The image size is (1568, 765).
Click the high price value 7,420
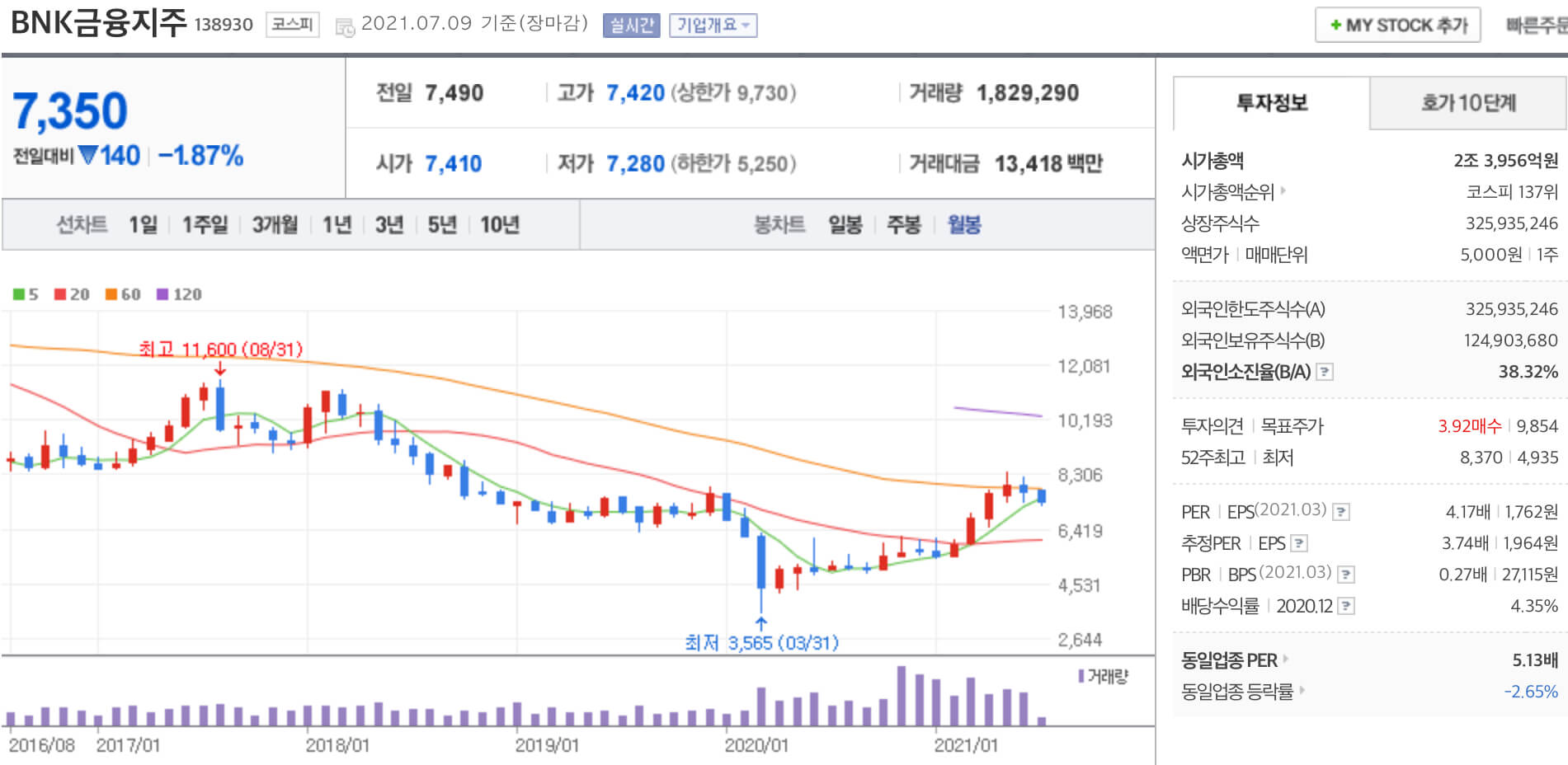[x=635, y=93]
